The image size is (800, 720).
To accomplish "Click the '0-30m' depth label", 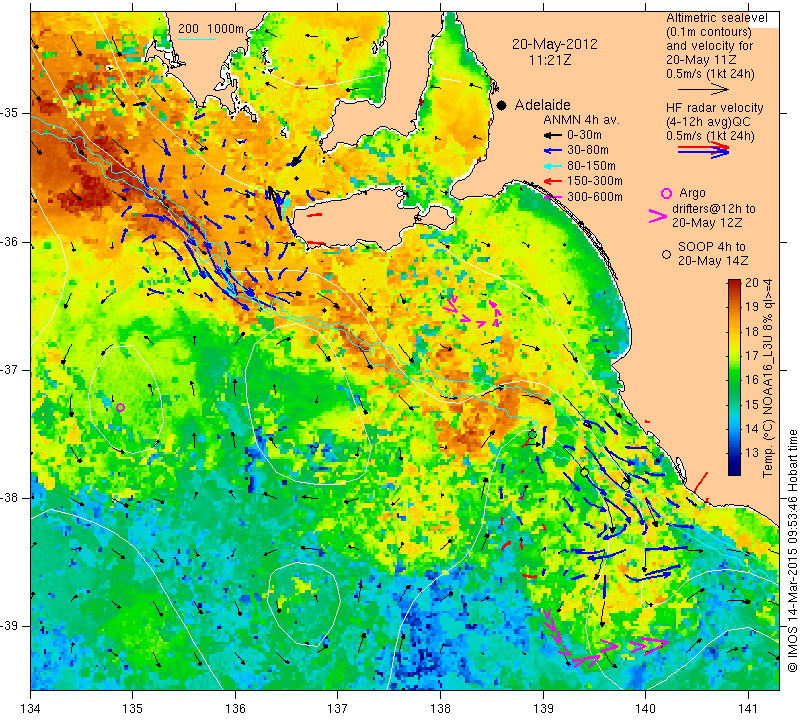I will coord(584,135).
